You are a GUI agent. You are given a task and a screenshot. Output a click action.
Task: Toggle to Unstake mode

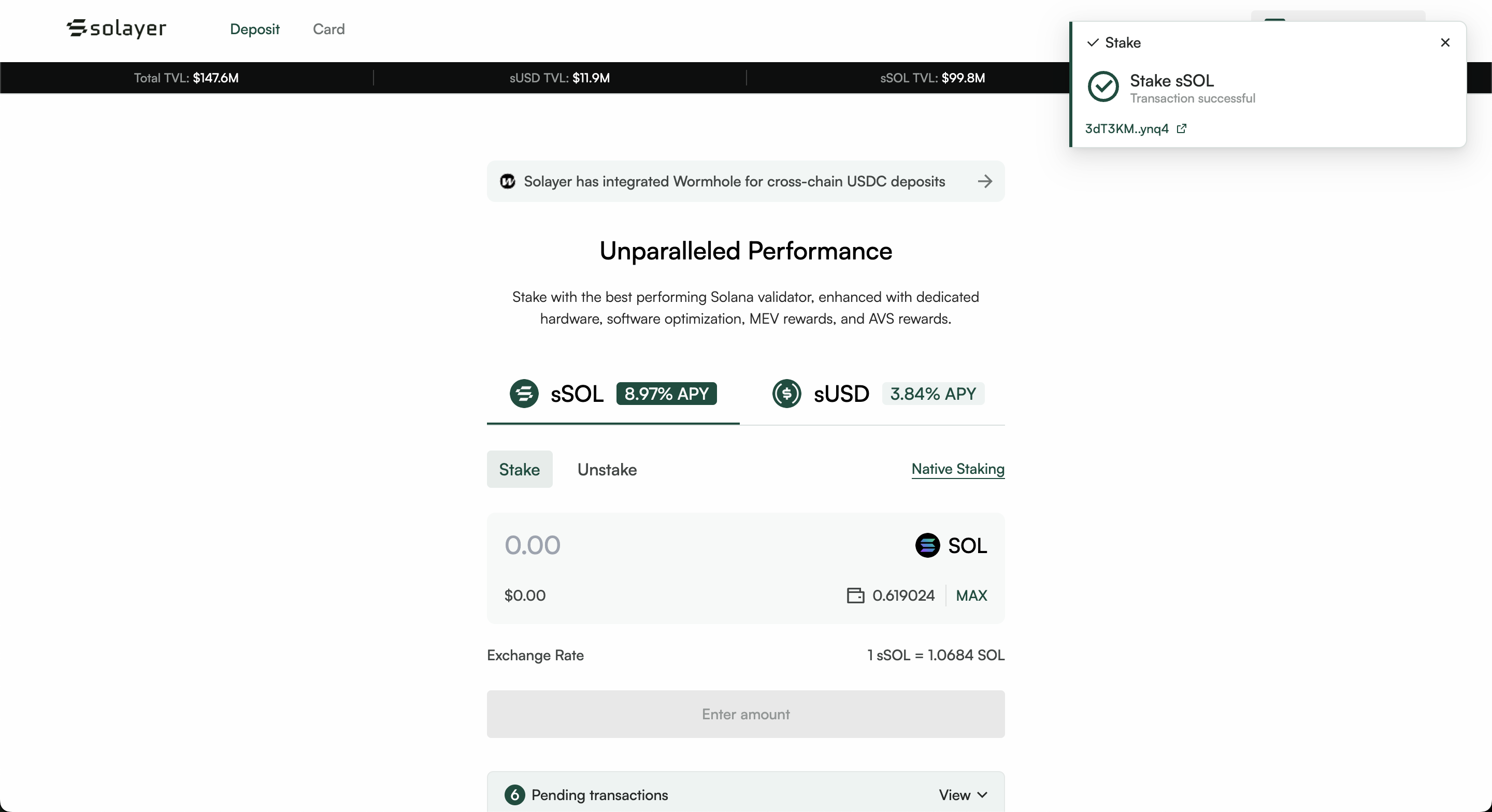[x=607, y=470]
